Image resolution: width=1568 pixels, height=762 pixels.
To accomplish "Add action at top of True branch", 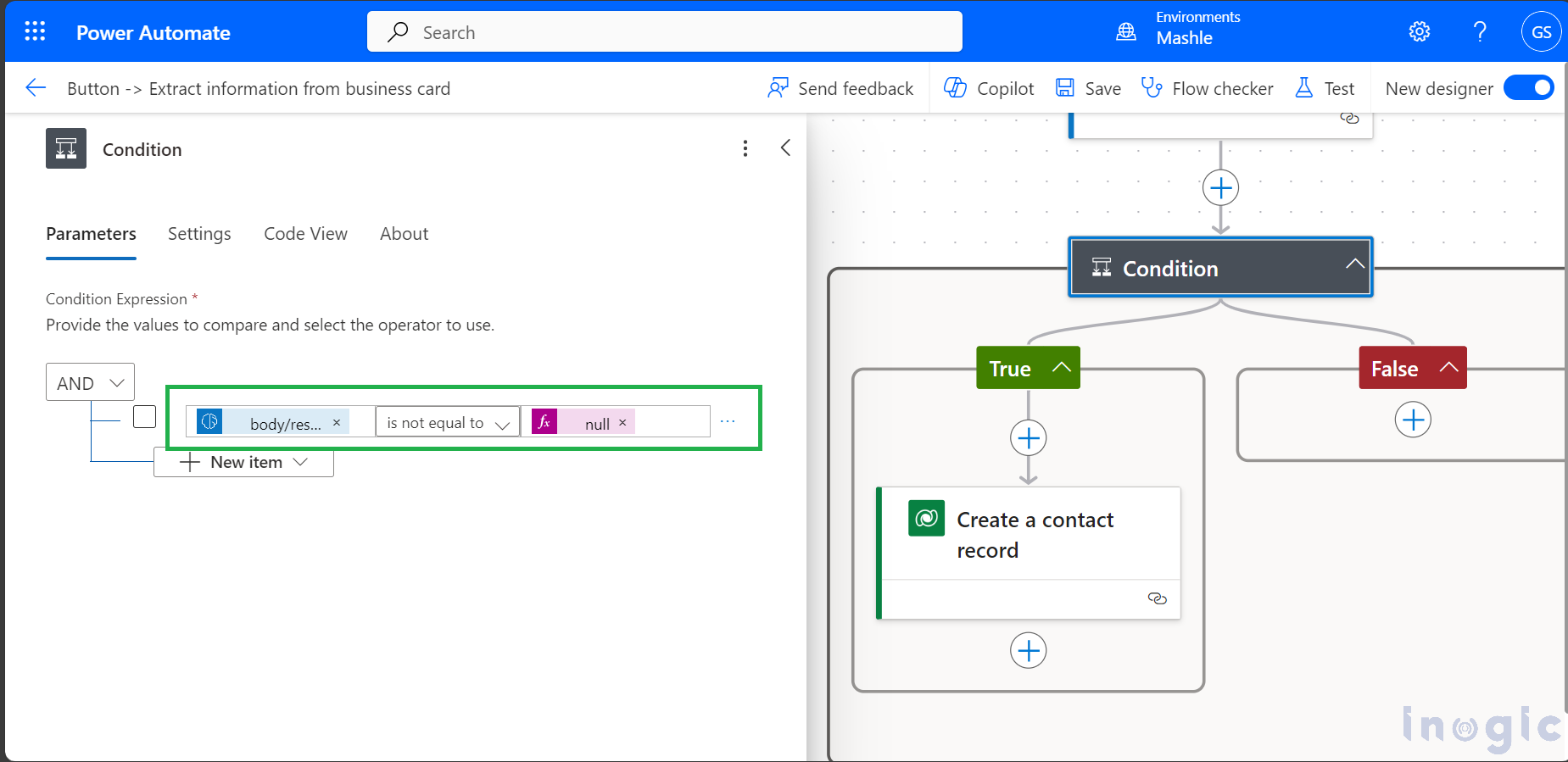I will pos(1028,438).
